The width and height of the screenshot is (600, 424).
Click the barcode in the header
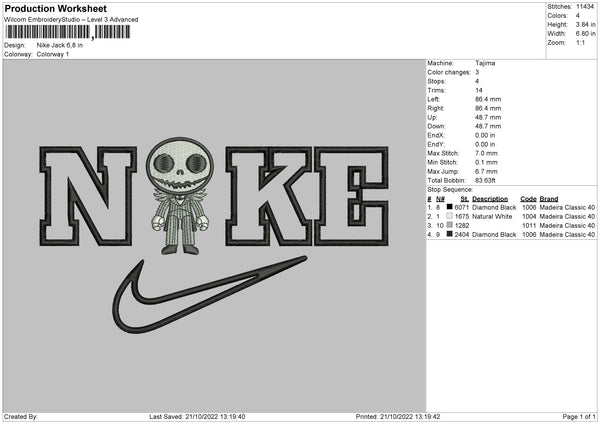pyautogui.click(x=67, y=32)
